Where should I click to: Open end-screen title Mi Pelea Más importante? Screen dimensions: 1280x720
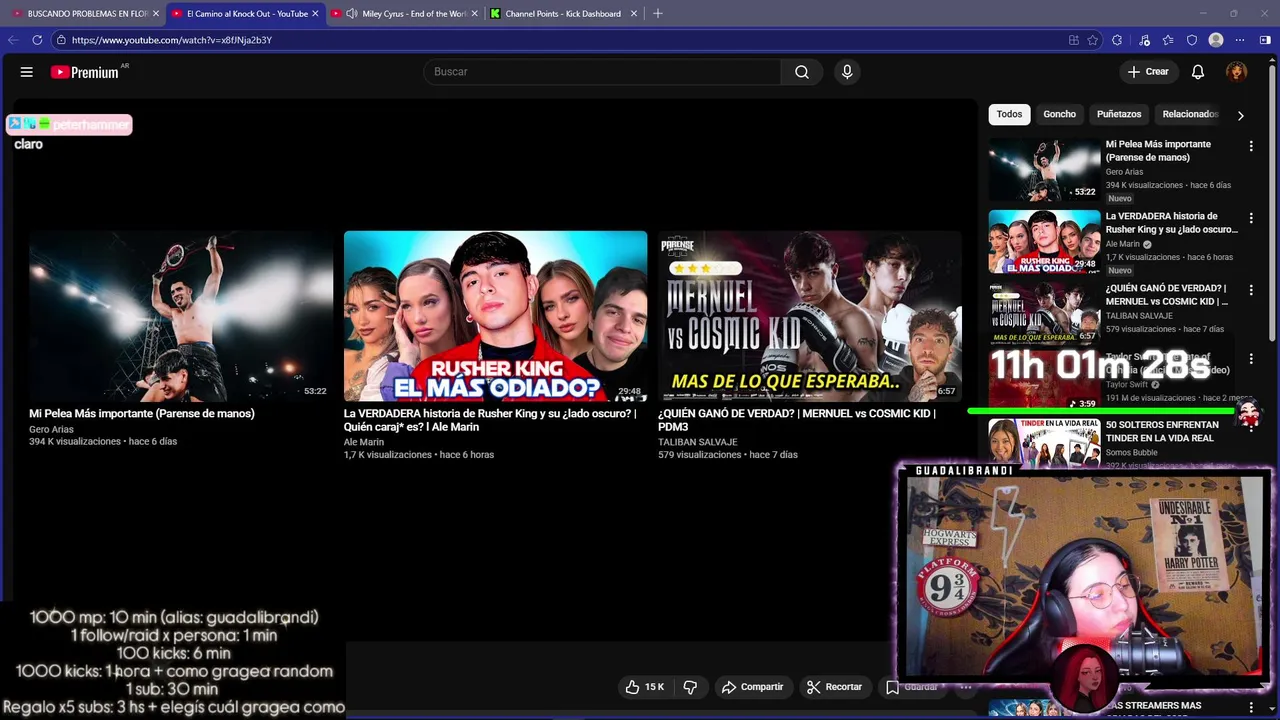142,413
